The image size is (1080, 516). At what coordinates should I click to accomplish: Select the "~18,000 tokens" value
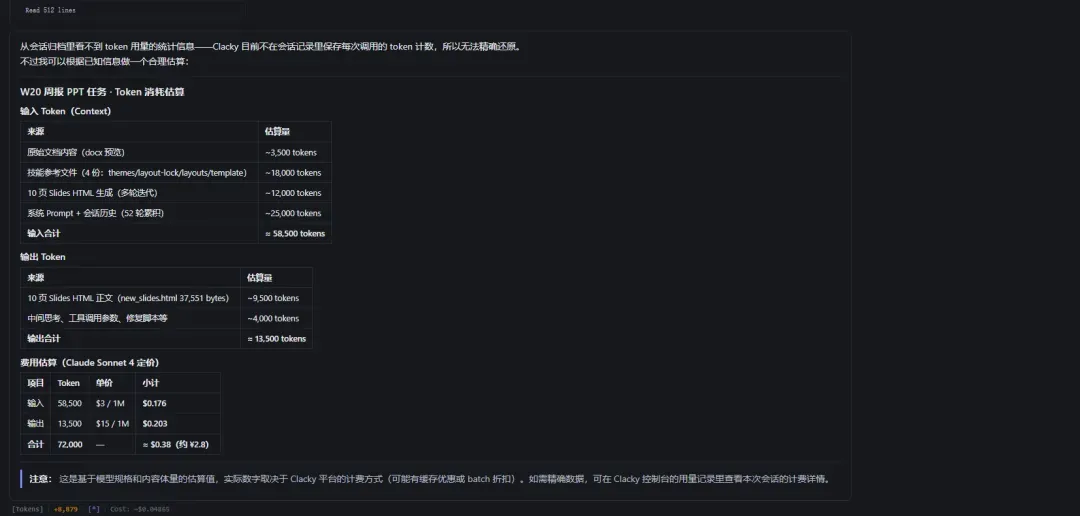293,173
